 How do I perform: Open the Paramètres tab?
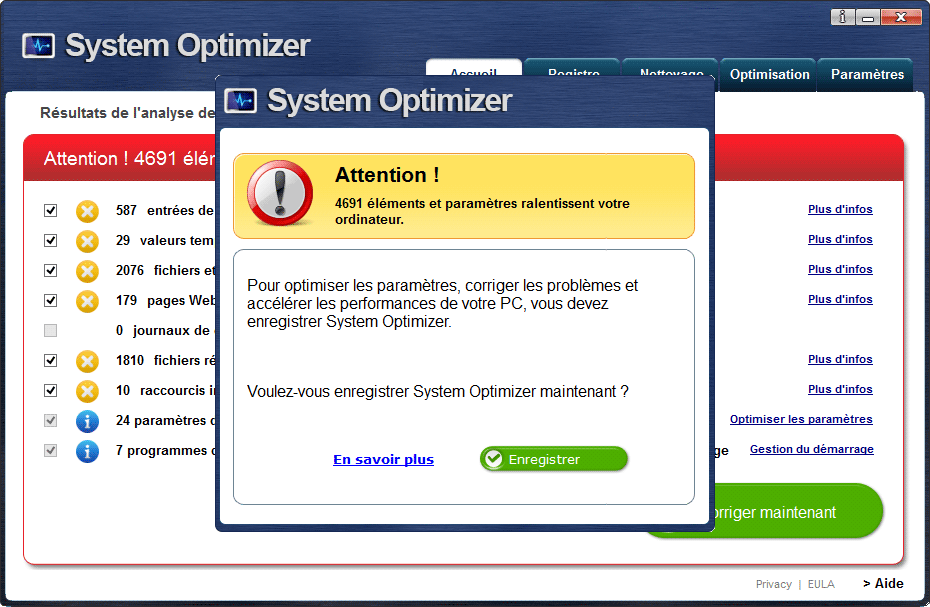pyautogui.click(x=867, y=75)
